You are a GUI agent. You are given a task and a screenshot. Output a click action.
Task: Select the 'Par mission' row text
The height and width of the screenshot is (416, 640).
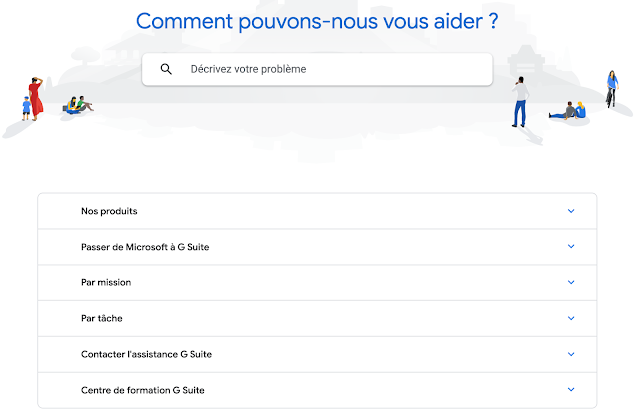click(106, 283)
